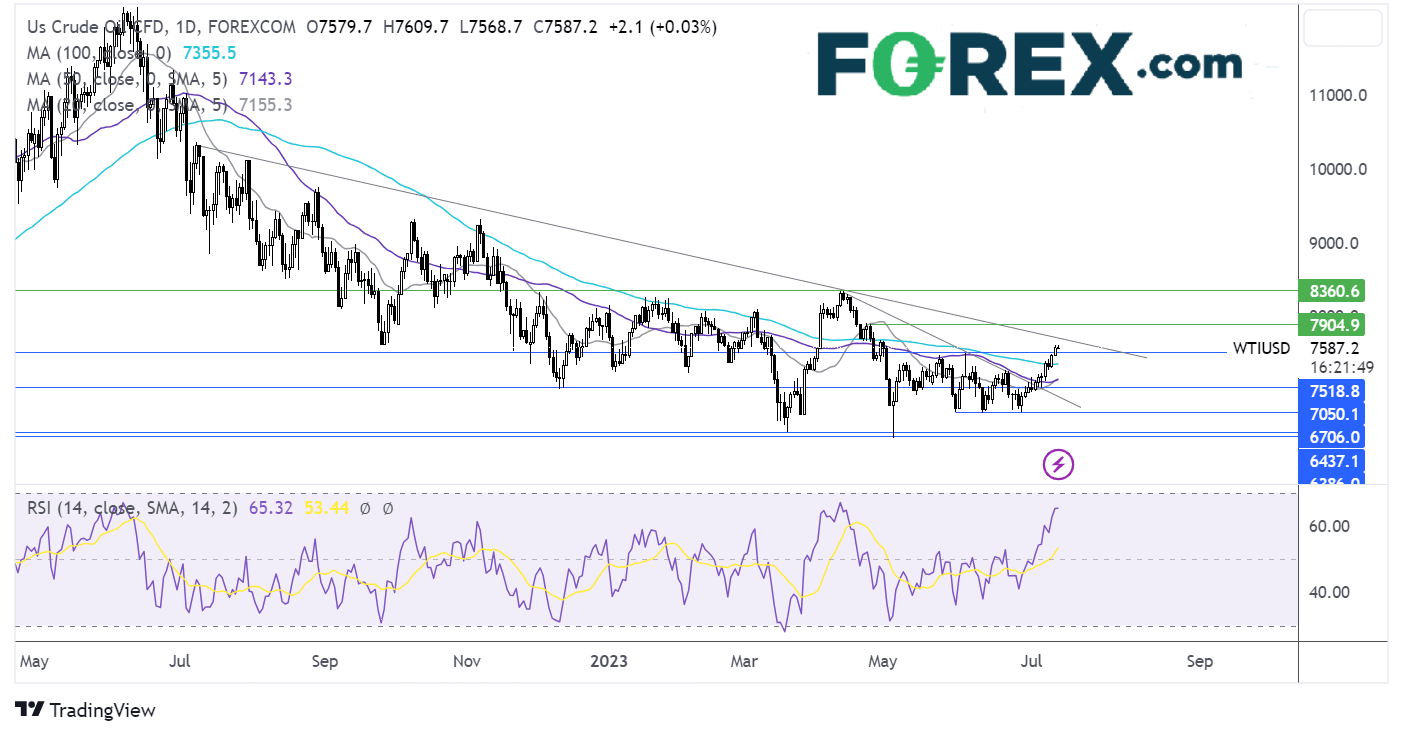
Task: Open the TradingView logo link
Action: [x=86, y=710]
